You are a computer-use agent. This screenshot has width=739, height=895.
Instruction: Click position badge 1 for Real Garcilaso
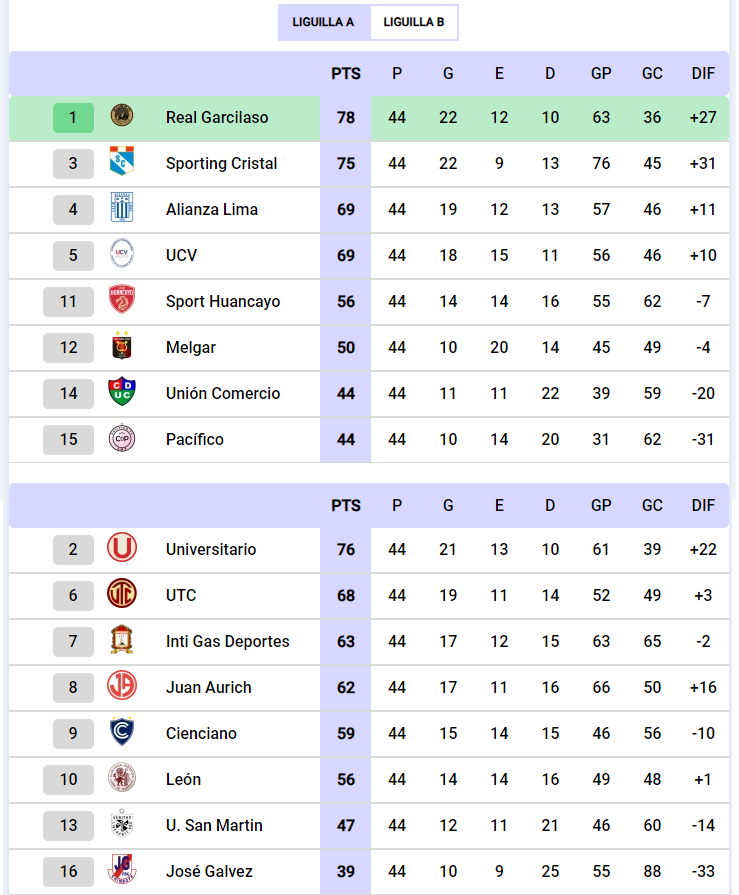tap(73, 117)
